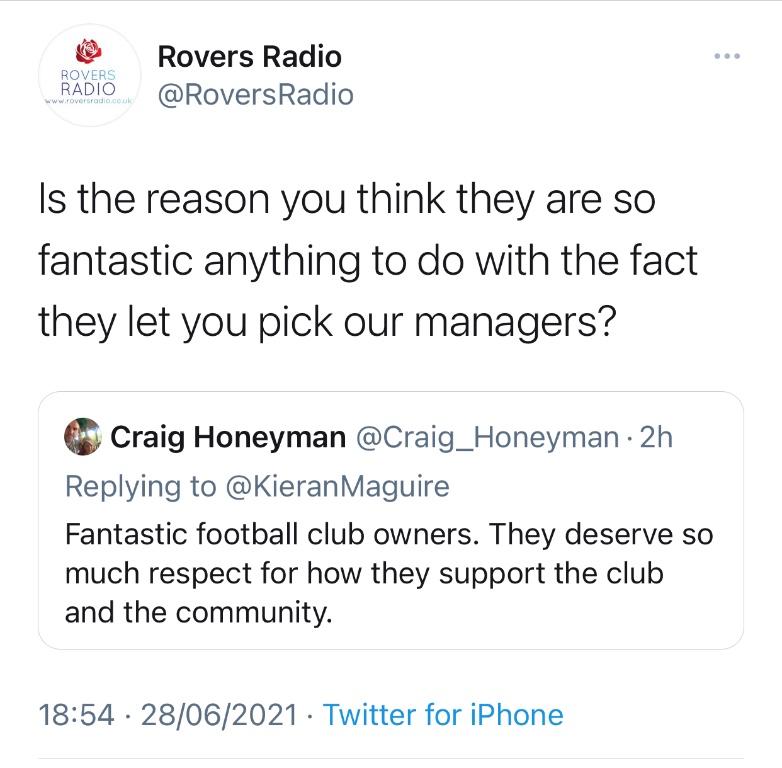Tap the quoted text "and the community."

tap(198, 612)
